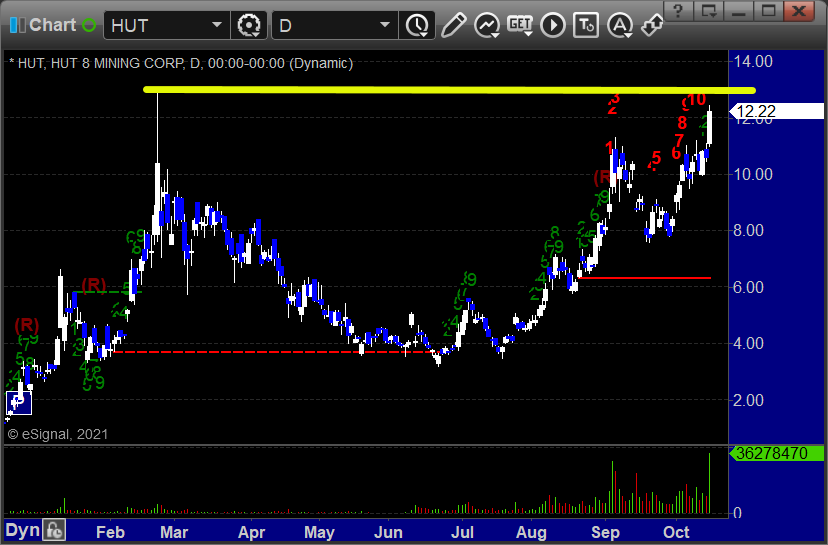
Task: Click the 8.00 price axis label
Action: (x=749, y=230)
